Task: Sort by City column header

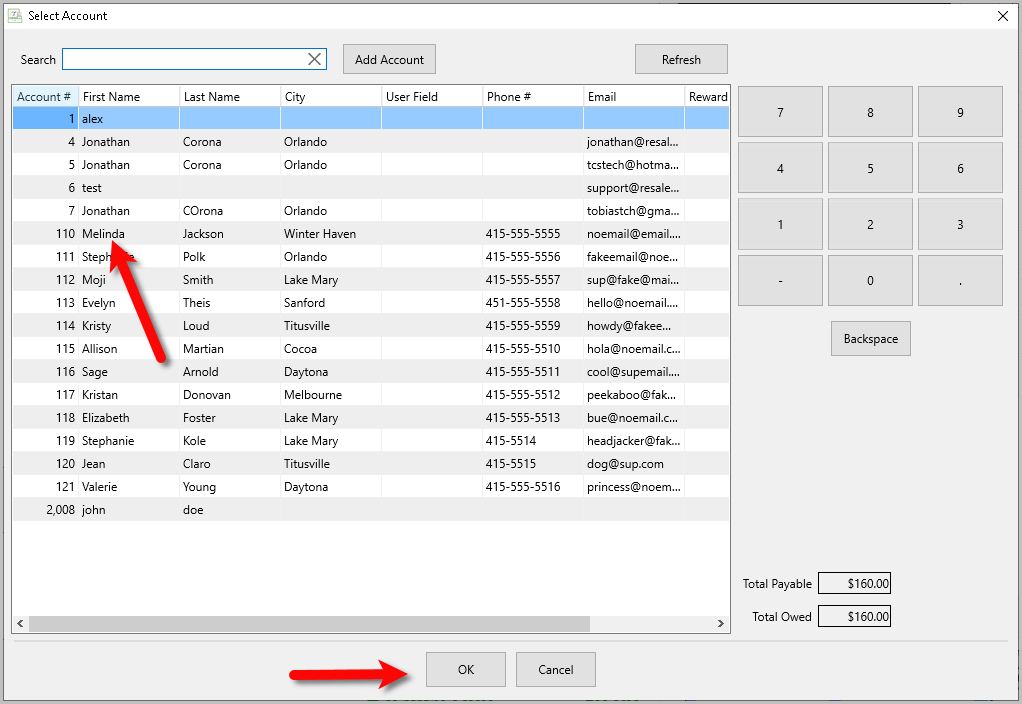Action: tap(331, 96)
